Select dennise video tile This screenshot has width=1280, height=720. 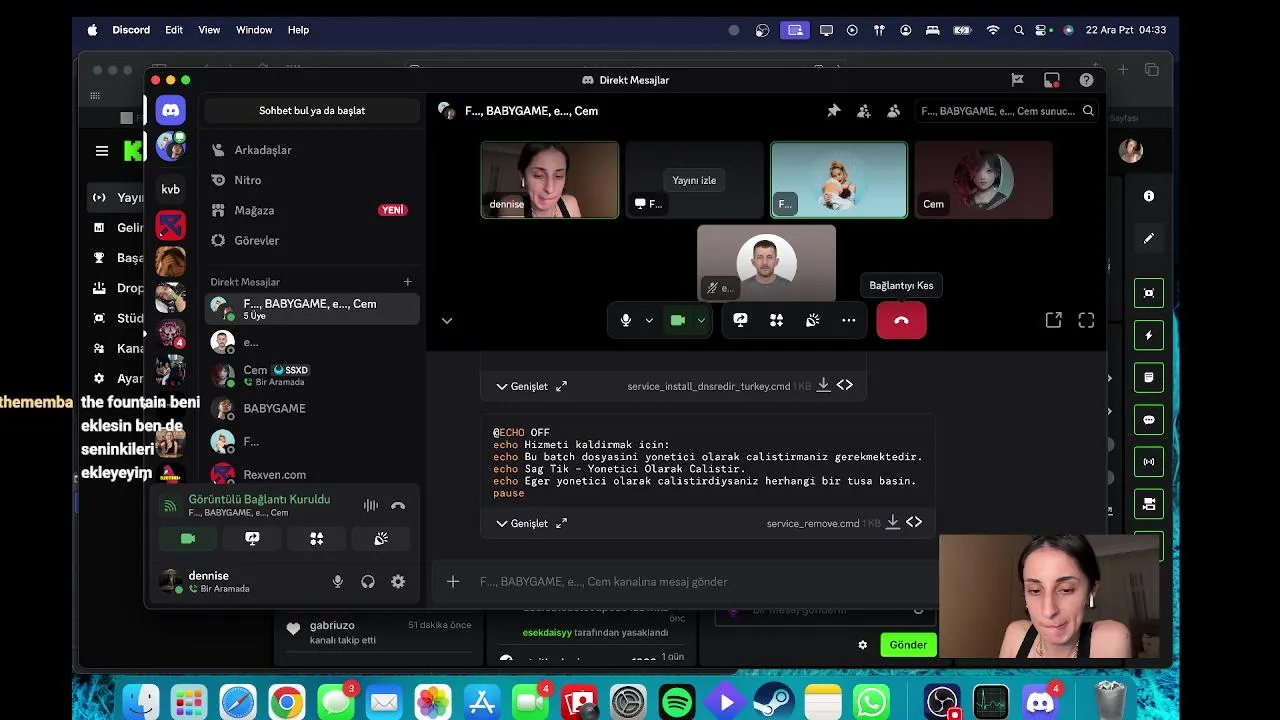tap(550, 180)
